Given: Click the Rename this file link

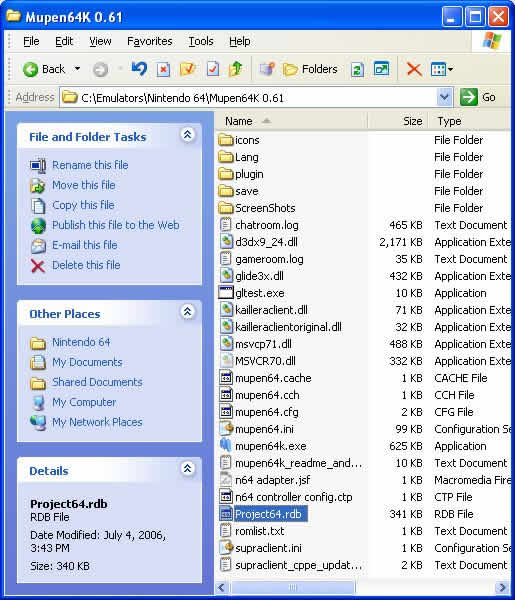Looking at the screenshot, I should pyautogui.click(x=90, y=165).
